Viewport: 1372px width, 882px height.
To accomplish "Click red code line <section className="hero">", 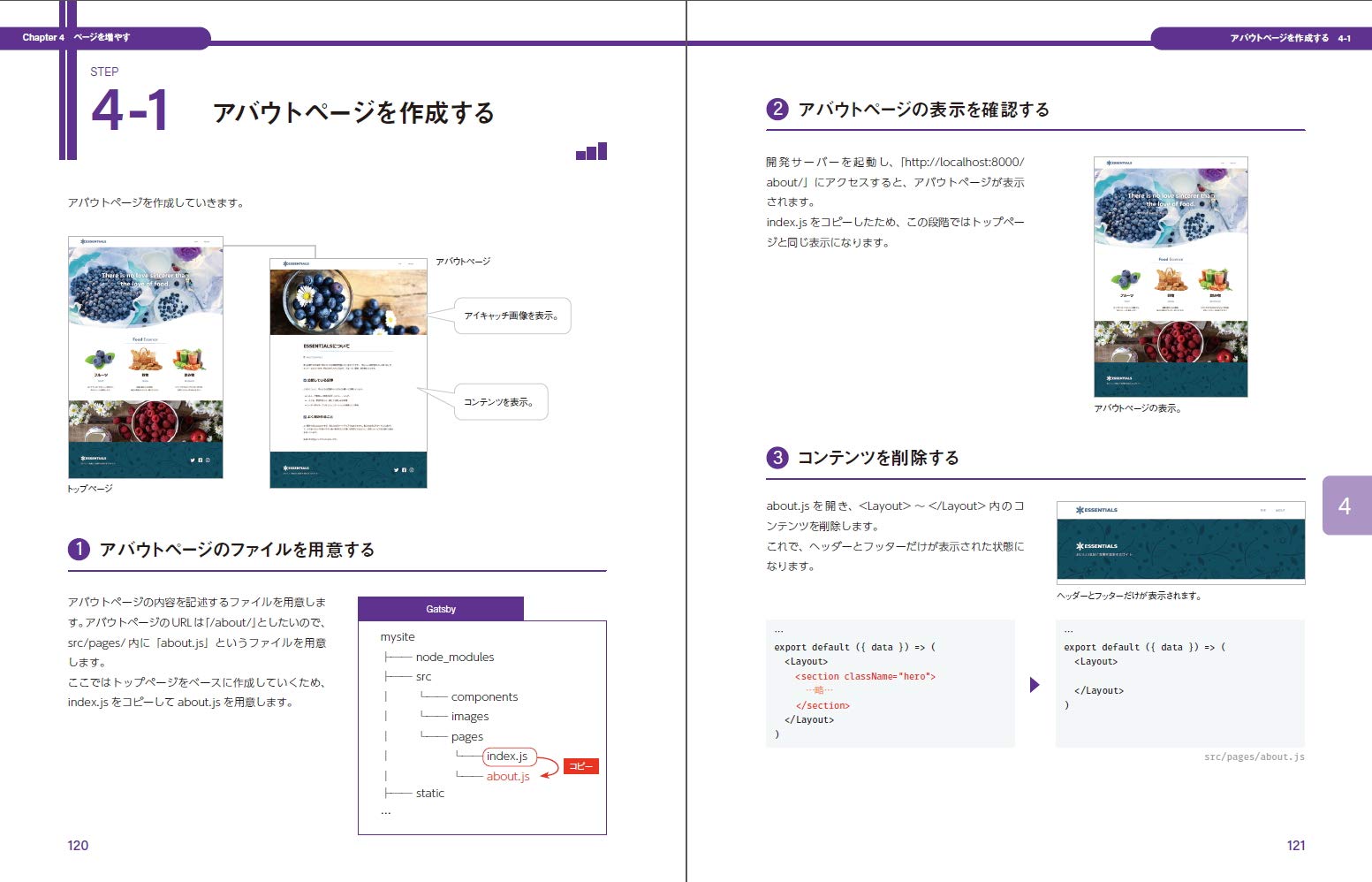I will coord(865,676).
